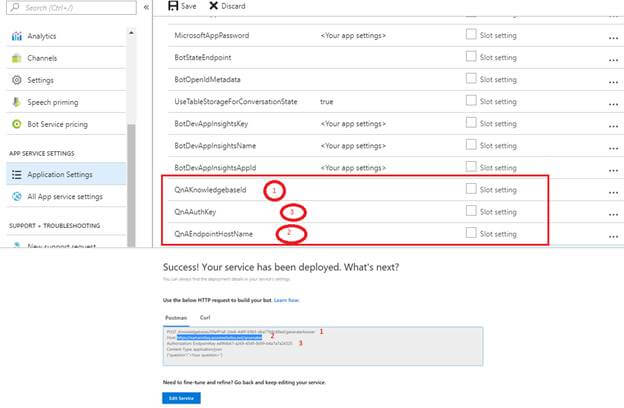This screenshot has width=624, height=408.
Task: Open more options for BotOpenIdMetadata row
Action: 613,82
